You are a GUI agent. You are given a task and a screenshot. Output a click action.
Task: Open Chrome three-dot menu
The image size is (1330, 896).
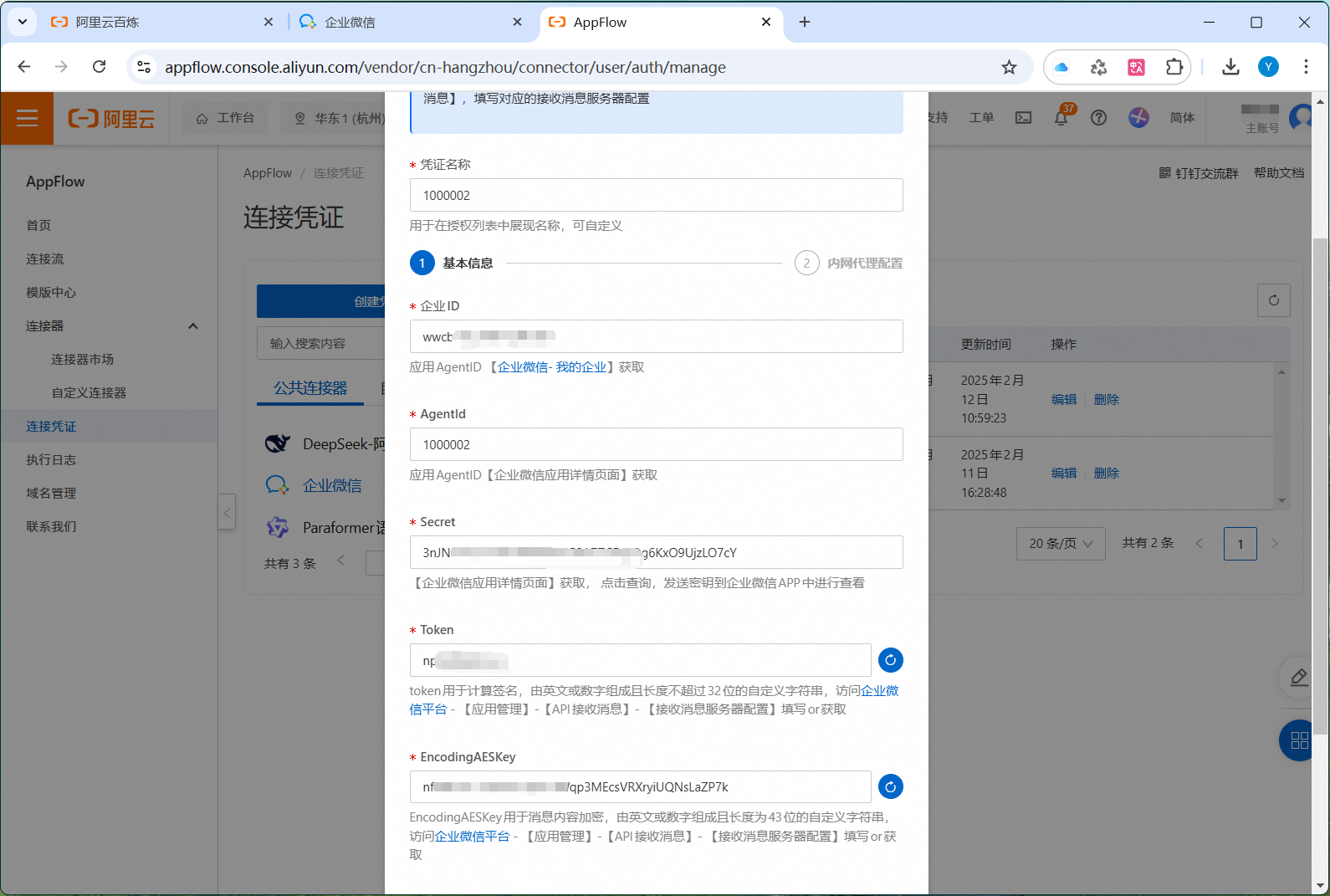(x=1306, y=67)
